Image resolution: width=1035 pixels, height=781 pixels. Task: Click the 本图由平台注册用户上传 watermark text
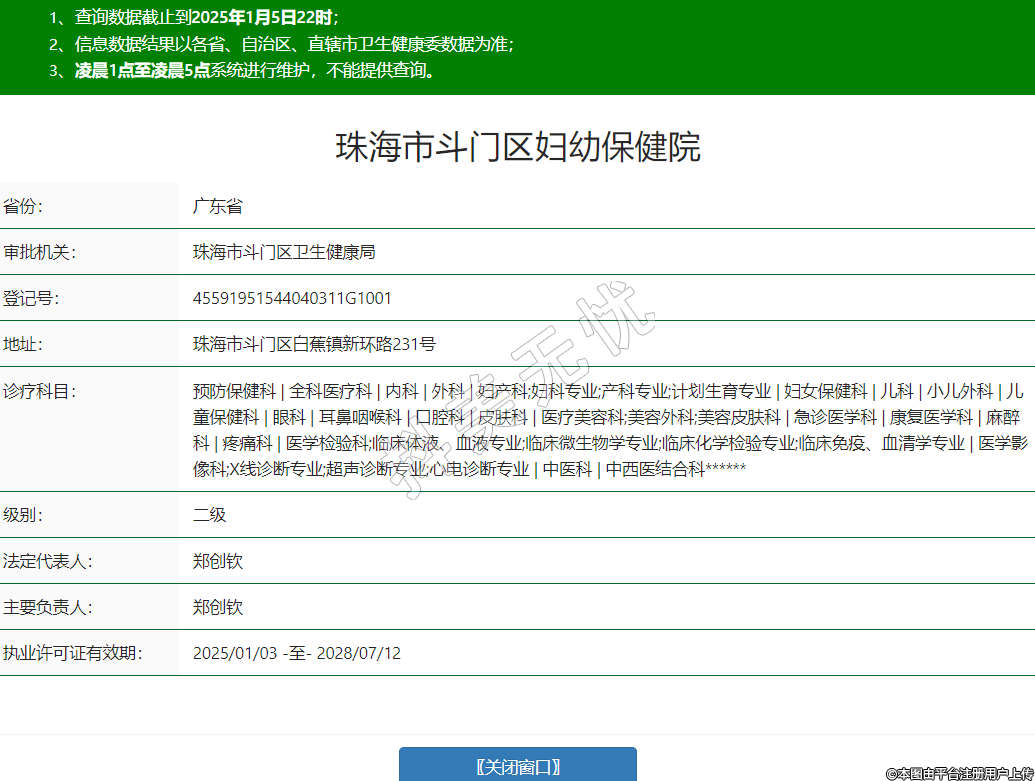pos(959,773)
